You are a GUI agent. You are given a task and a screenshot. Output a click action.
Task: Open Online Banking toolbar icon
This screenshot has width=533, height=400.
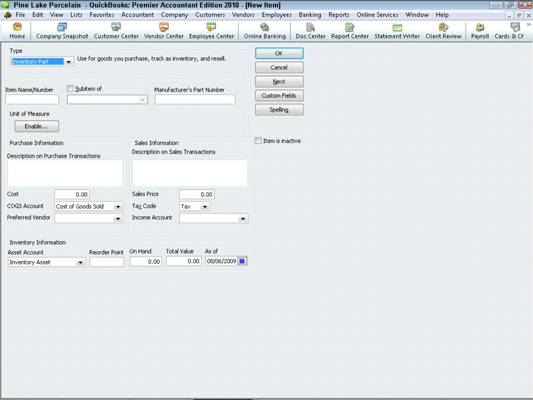pos(264,31)
